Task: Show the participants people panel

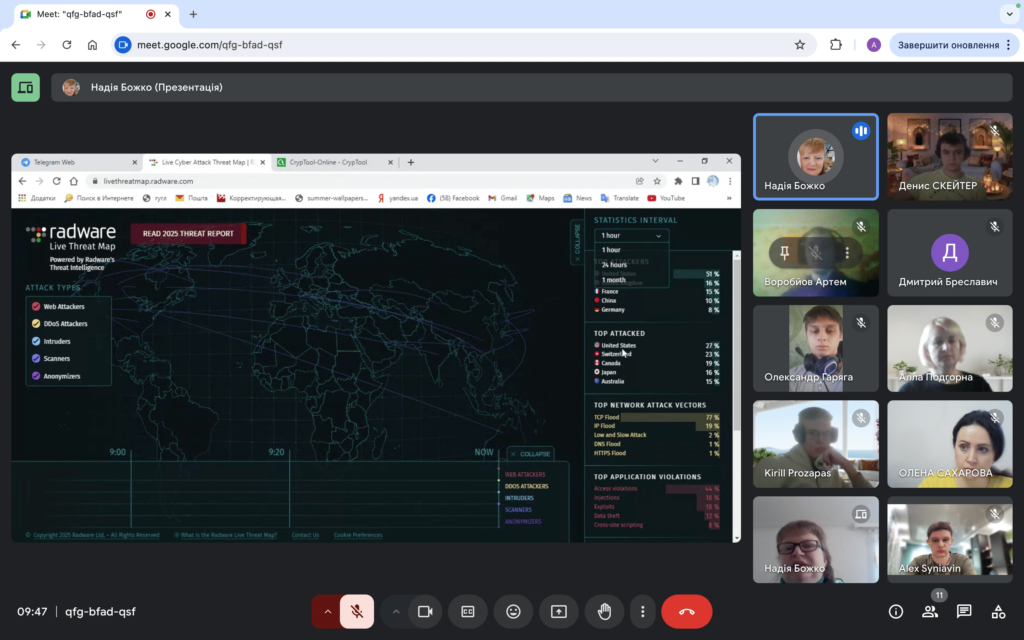Action: tap(930, 612)
